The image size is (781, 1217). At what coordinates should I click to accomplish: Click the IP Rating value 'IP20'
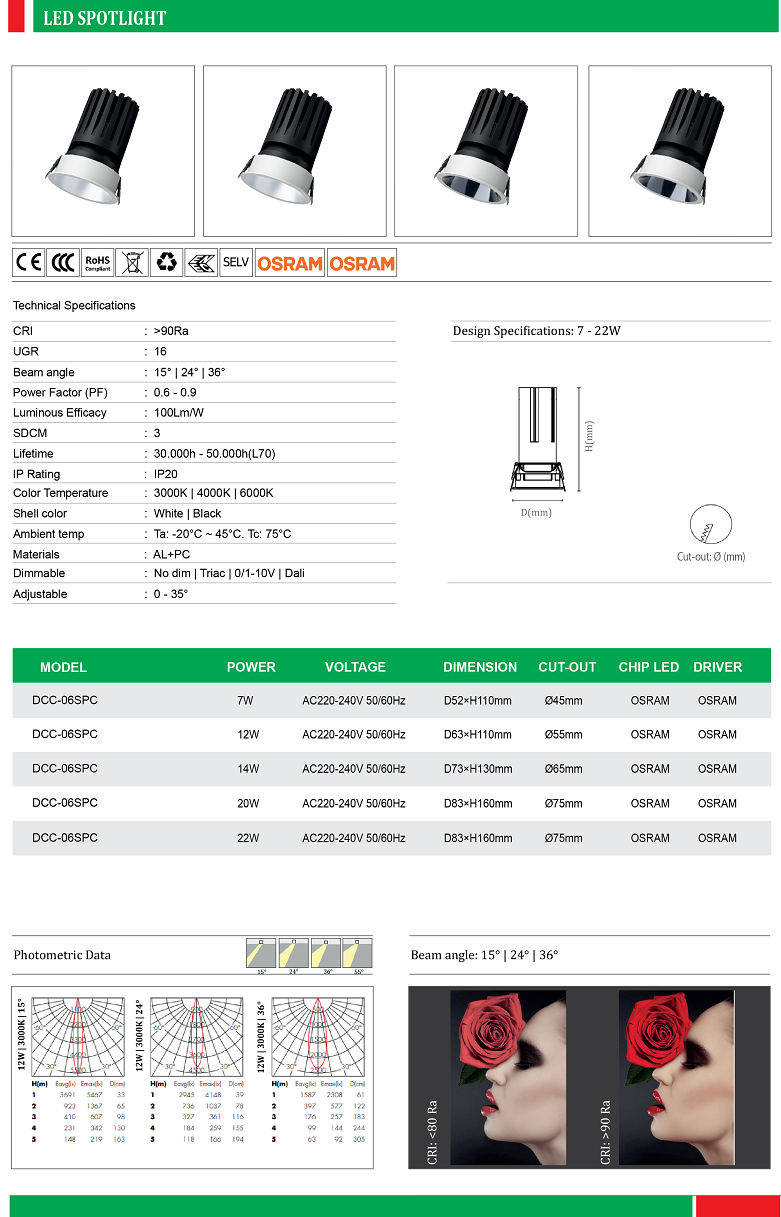point(166,474)
